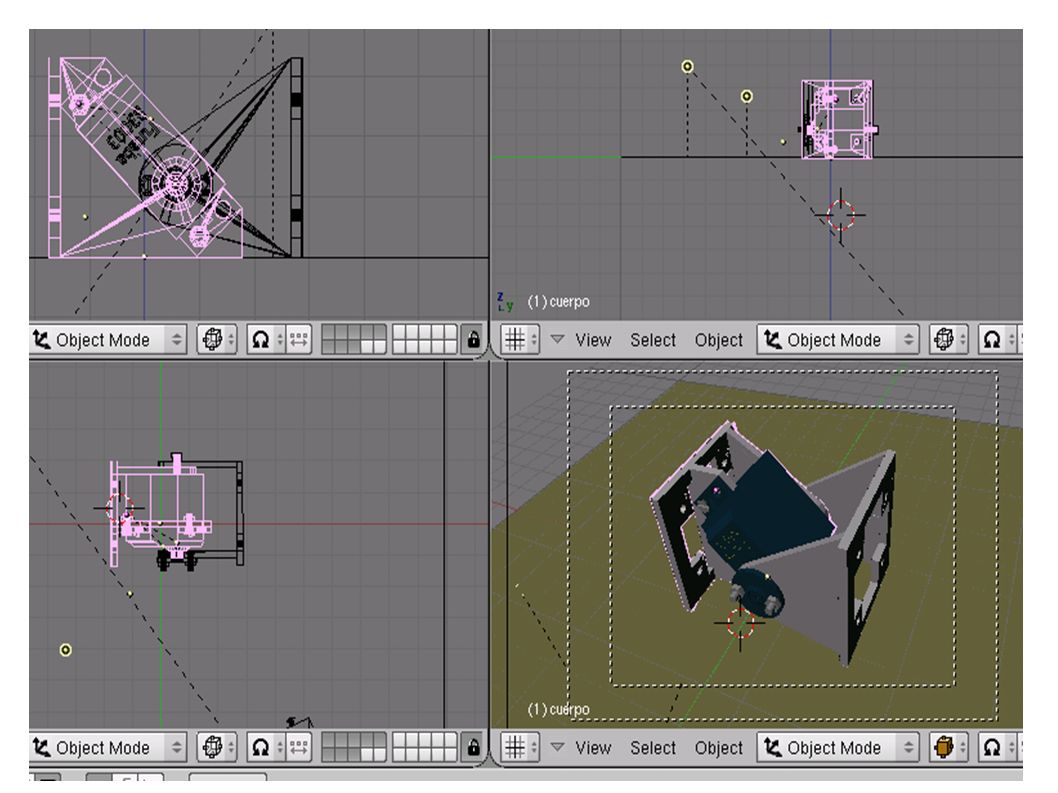
Task: Open the wireframe draw type menu in upper-left viewport
Action: click(x=216, y=339)
